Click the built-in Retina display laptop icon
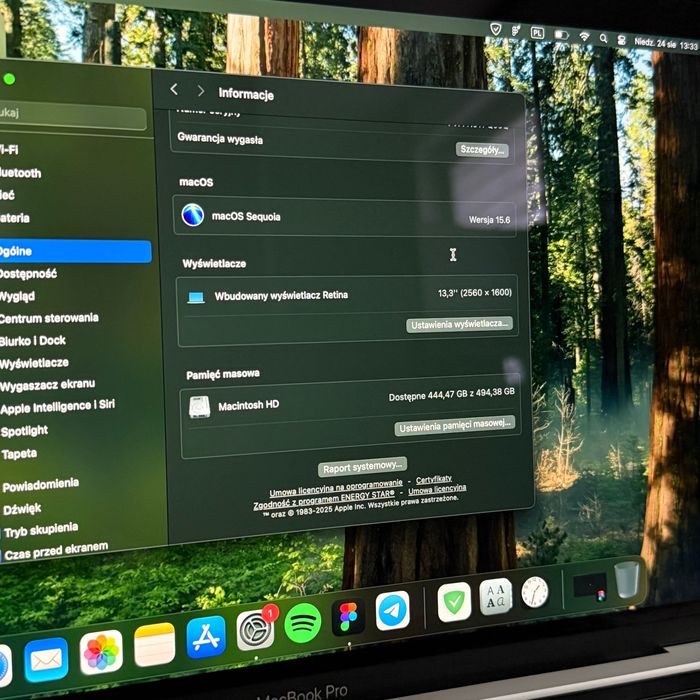This screenshot has height=700, width=700. click(x=196, y=297)
